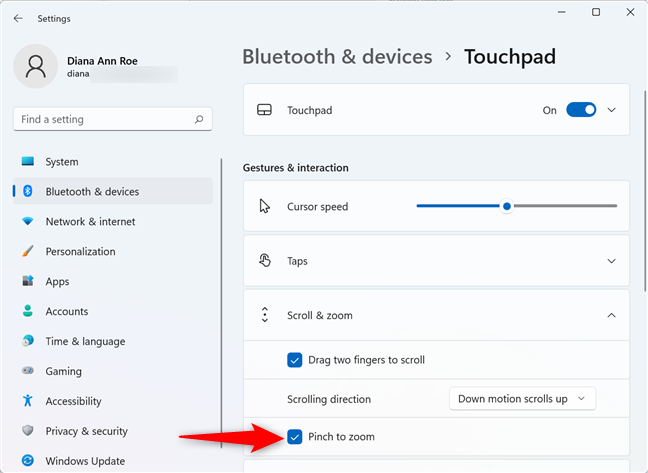Minimize the Settings window
The width and height of the screenshot is (648, 473).
[561, 12]
